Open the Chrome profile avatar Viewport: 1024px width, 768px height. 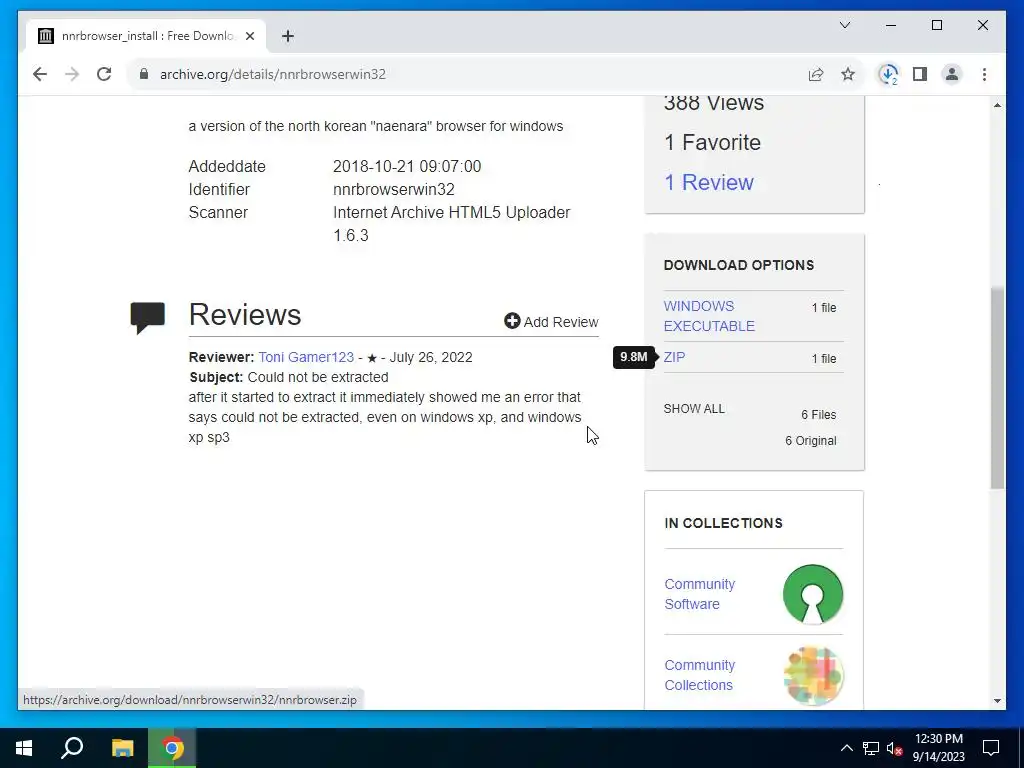pos(952,74)
